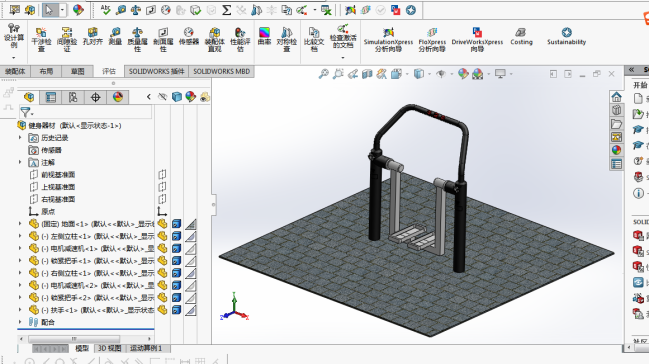
Task: Run 性能评估 performance evaluation
Action: [240, 39]
